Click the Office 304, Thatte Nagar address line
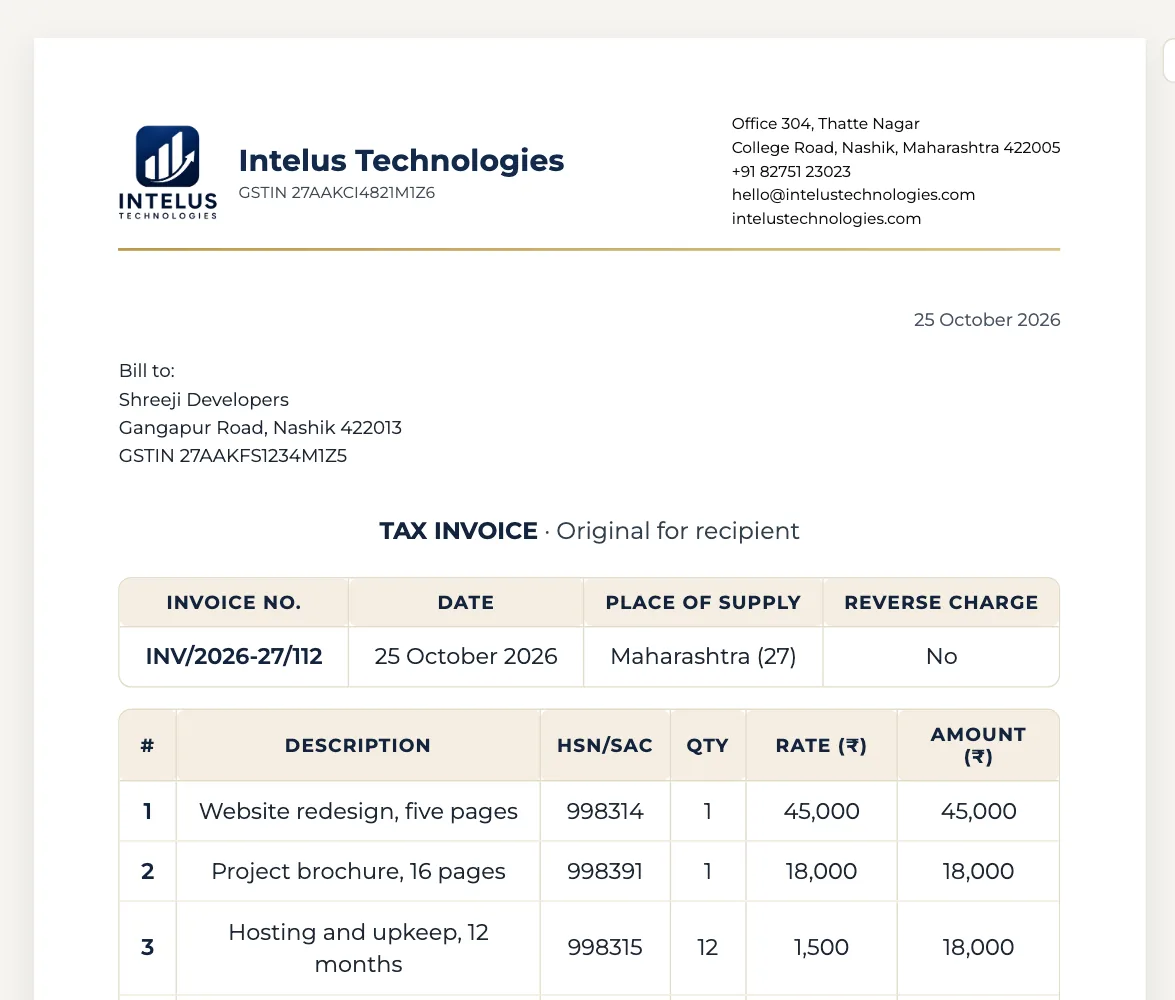Image resolution: width=1175 pixels, height=1000 pixels. (x=825, y=124)
